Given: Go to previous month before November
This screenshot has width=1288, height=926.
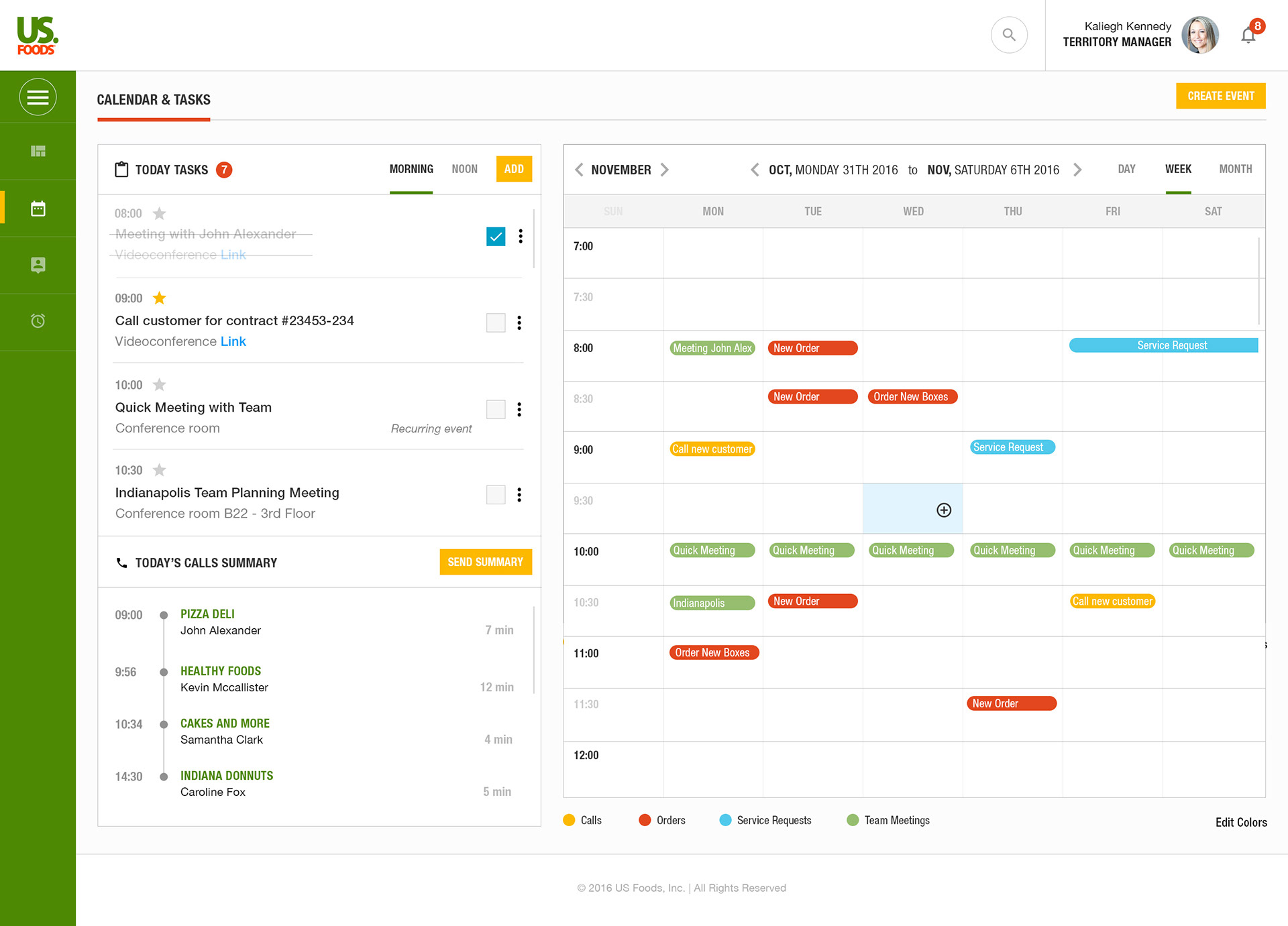Looking at the screenshot, I should (x=579, y=170).
